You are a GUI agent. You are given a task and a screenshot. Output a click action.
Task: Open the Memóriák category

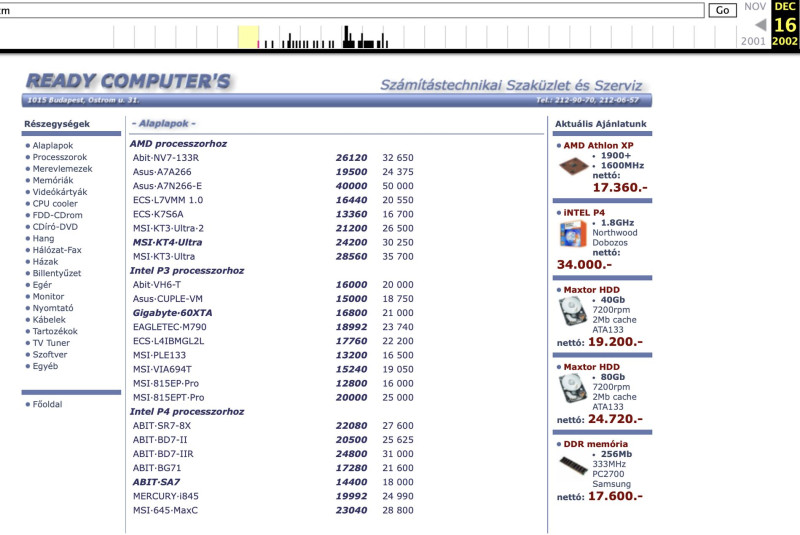53,181
